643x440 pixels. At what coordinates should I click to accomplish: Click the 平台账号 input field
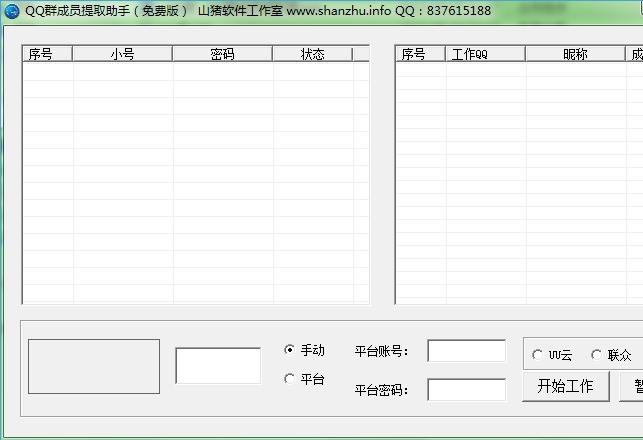point(466,351)
